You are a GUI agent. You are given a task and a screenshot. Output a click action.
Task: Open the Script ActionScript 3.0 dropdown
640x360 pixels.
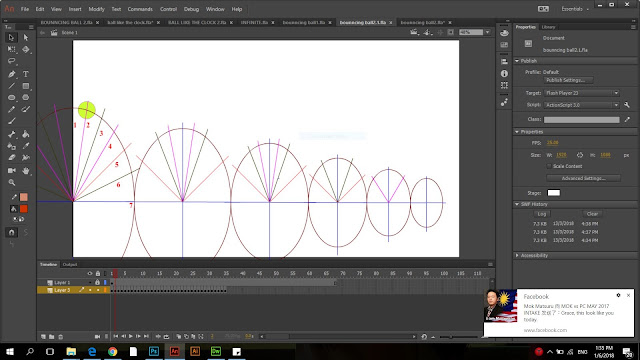tap(582, 105)
